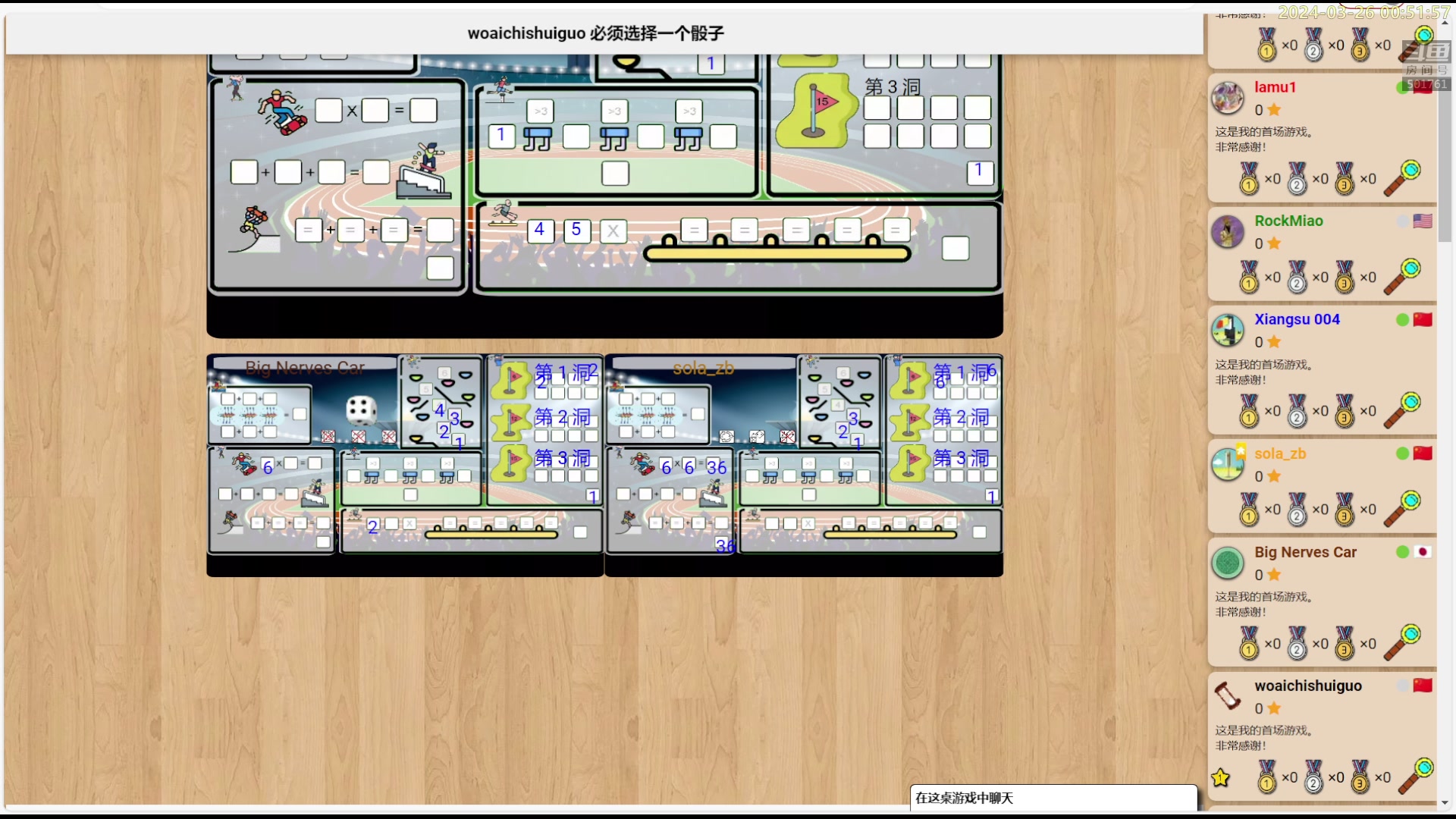
Task: Click the hourglass avatar of woaichishuiguo
Action: (x=1228, y=695)
